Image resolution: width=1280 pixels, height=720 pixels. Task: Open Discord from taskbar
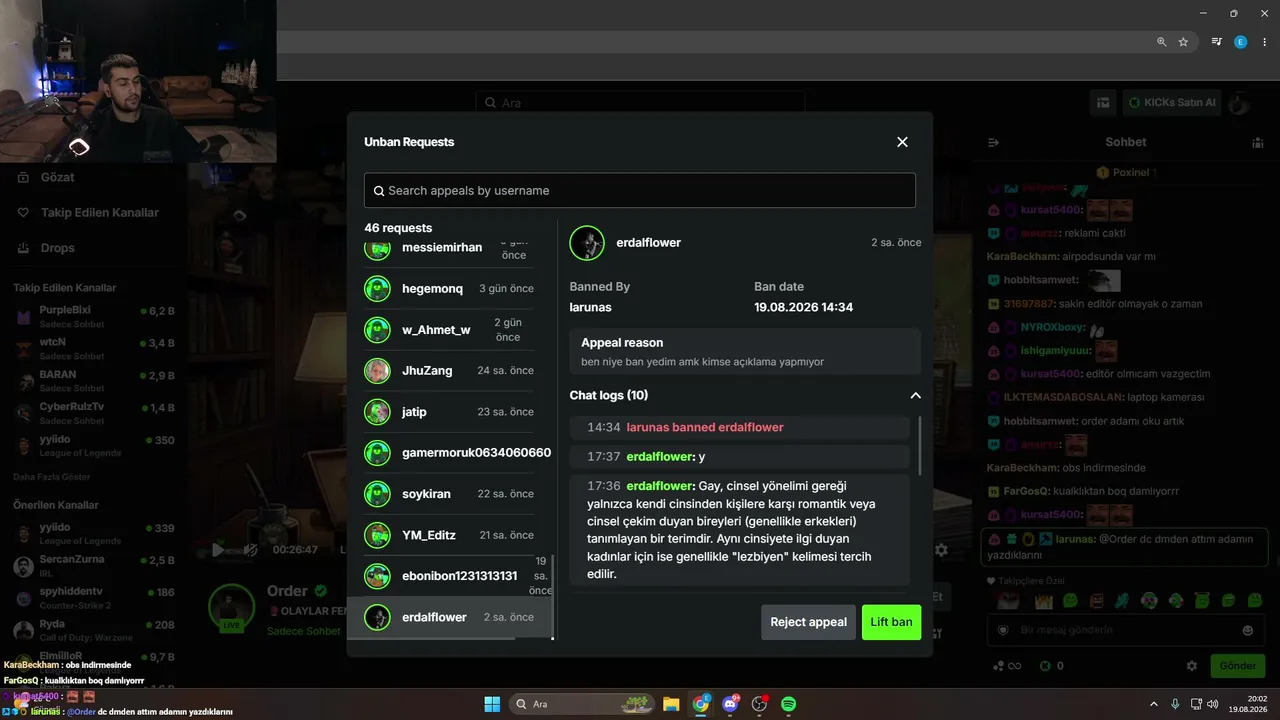(730, 704)
